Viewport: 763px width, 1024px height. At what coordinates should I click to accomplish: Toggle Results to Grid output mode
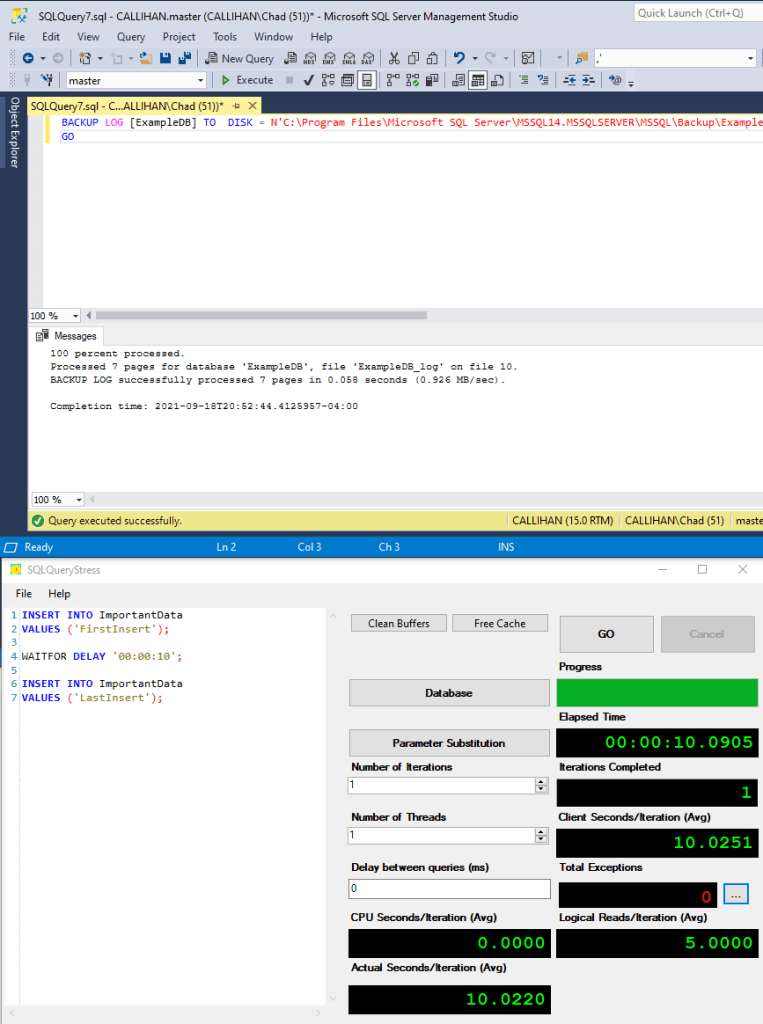[478, 80]
